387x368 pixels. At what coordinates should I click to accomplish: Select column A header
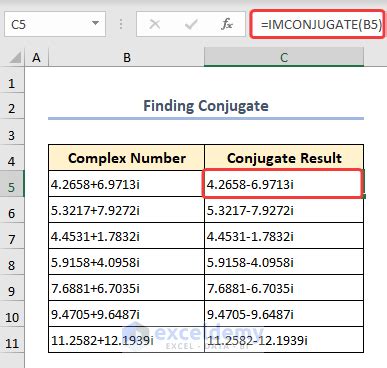pyautogui.click(x=36, y=58)
